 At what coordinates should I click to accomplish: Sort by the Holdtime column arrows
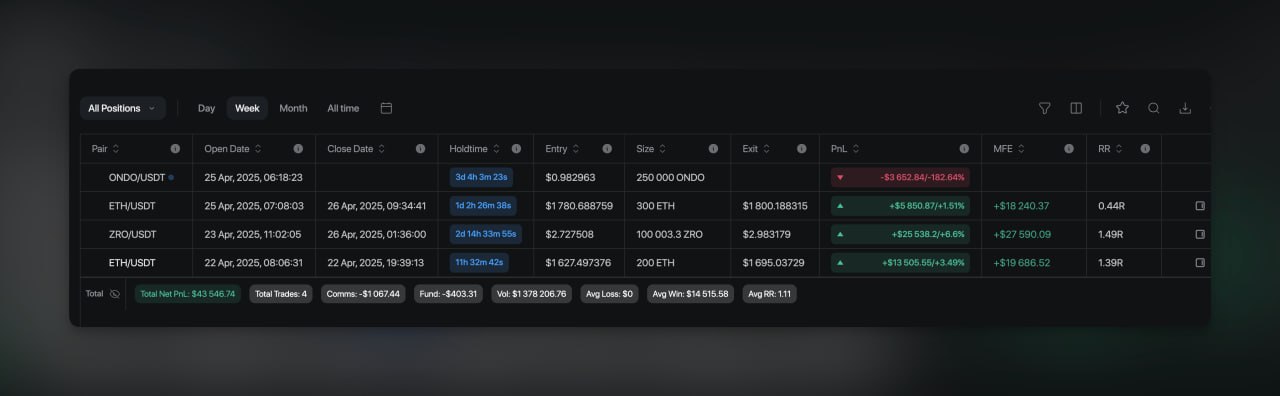coord(497,149)
